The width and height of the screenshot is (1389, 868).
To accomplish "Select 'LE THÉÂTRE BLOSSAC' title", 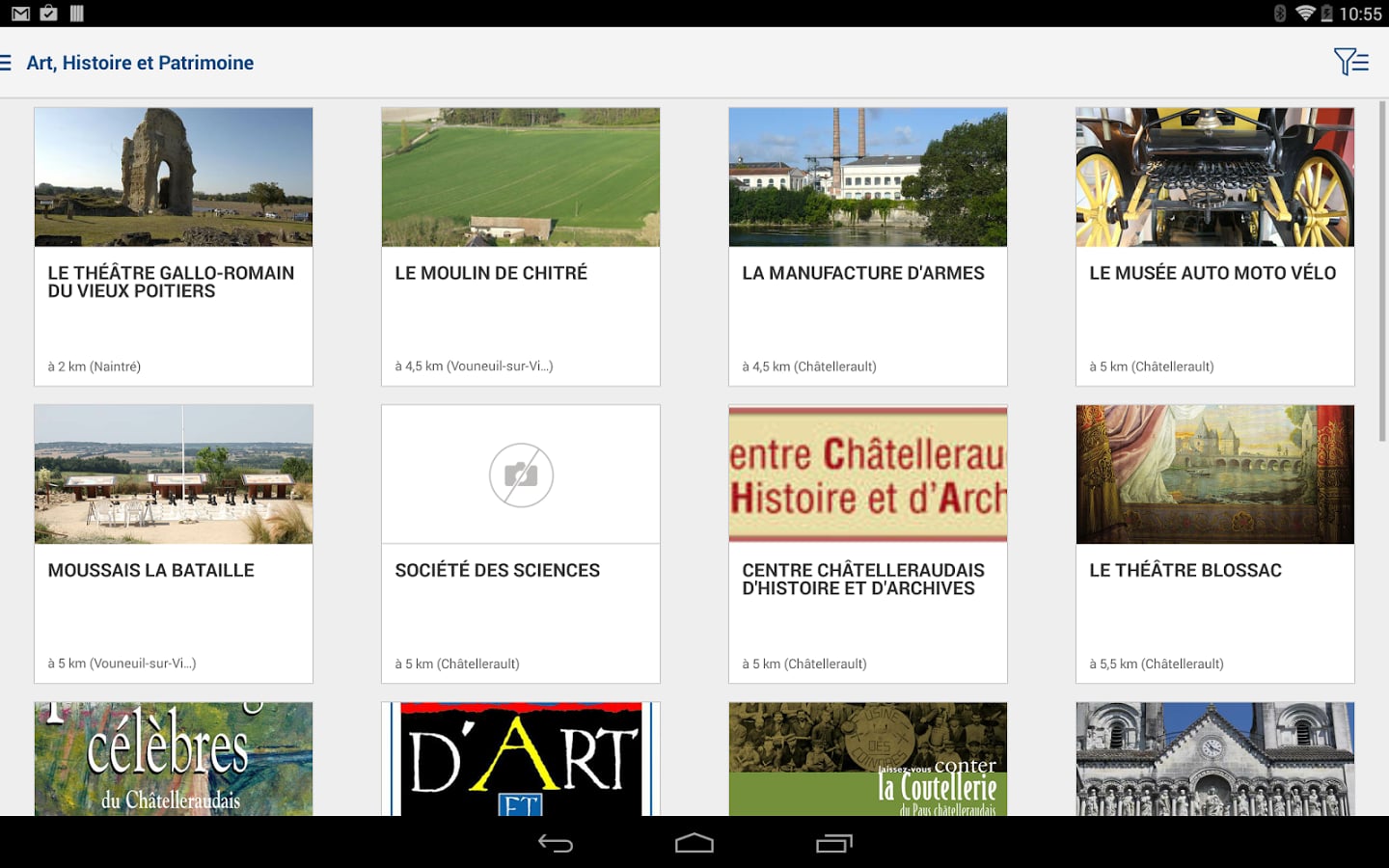I will coord(1185,570).
